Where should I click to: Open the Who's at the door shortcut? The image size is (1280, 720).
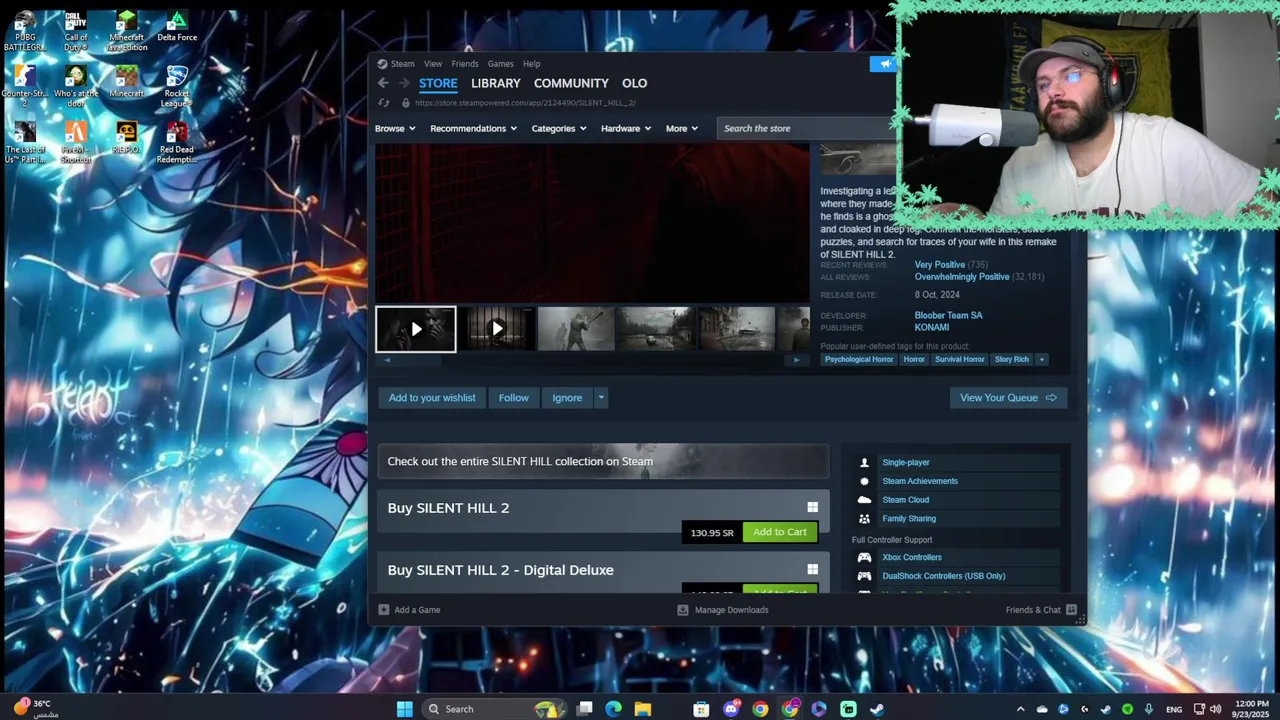76,87
